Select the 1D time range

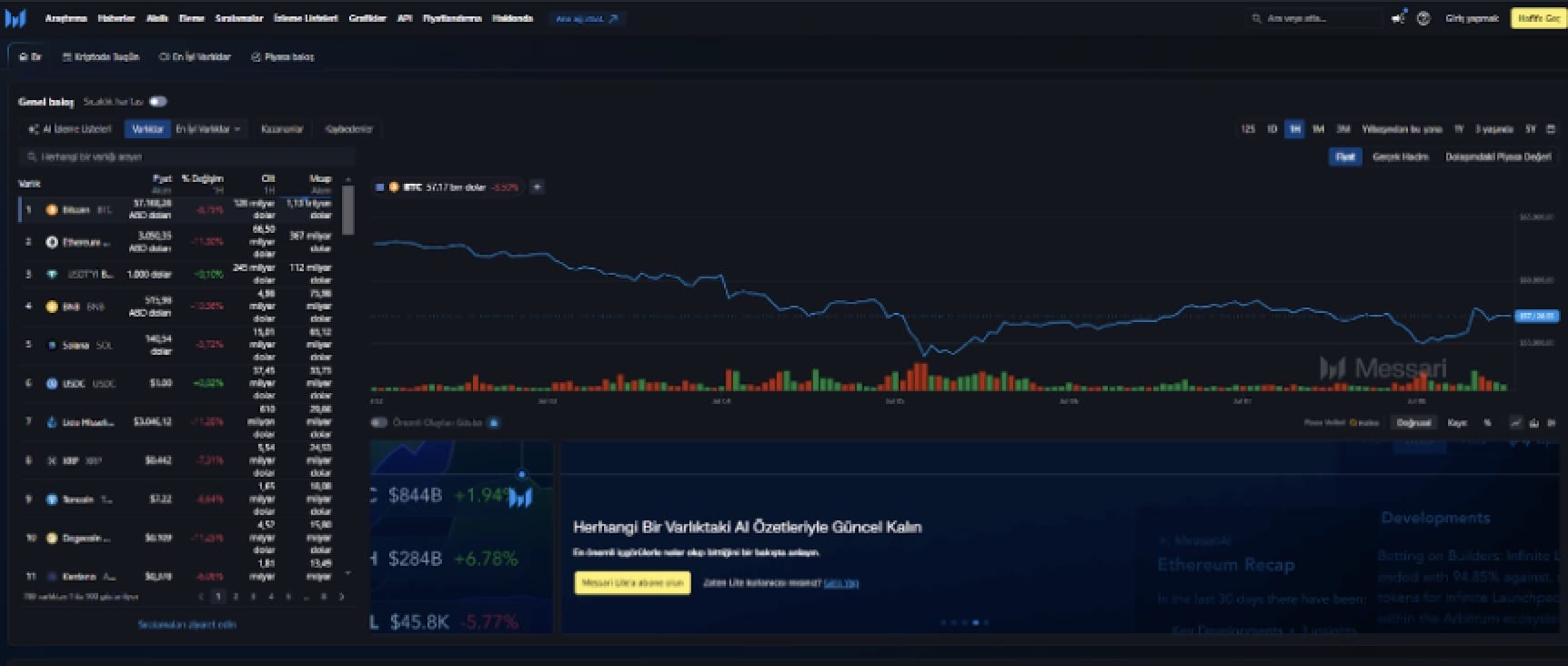(x=1272, y=129)
